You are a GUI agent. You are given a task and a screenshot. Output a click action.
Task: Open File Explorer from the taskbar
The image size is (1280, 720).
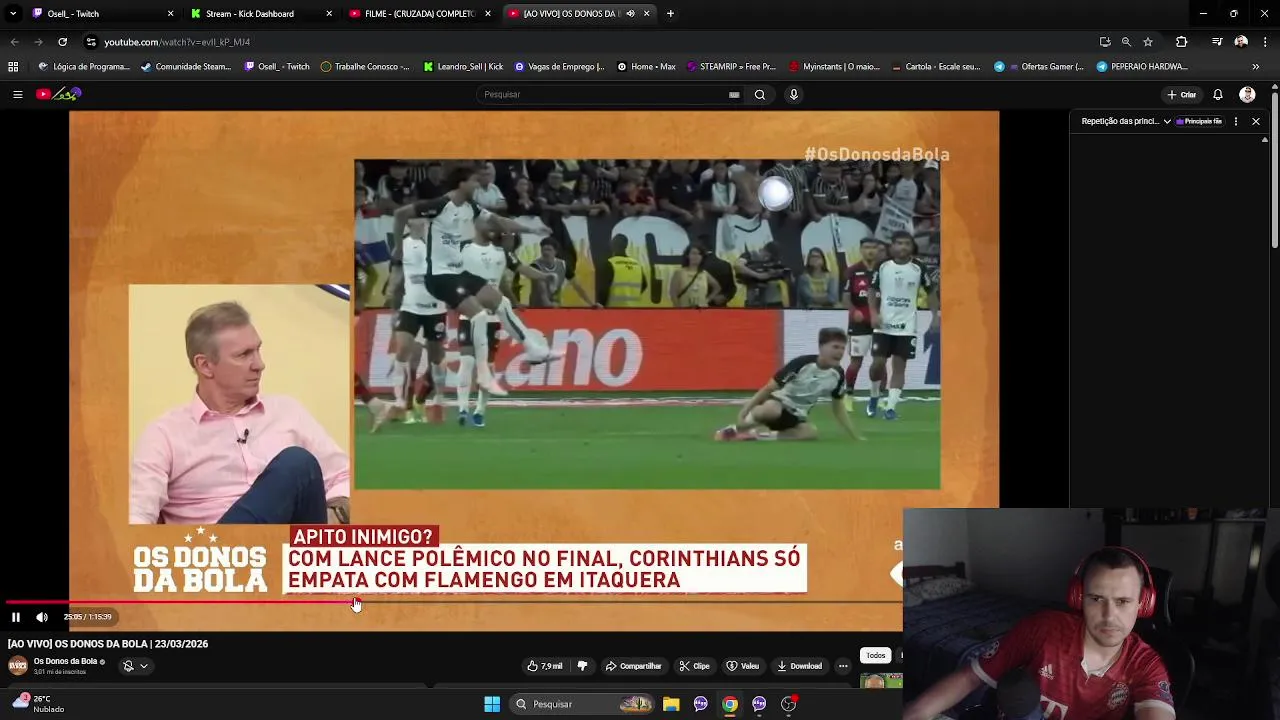pos(671,704)
